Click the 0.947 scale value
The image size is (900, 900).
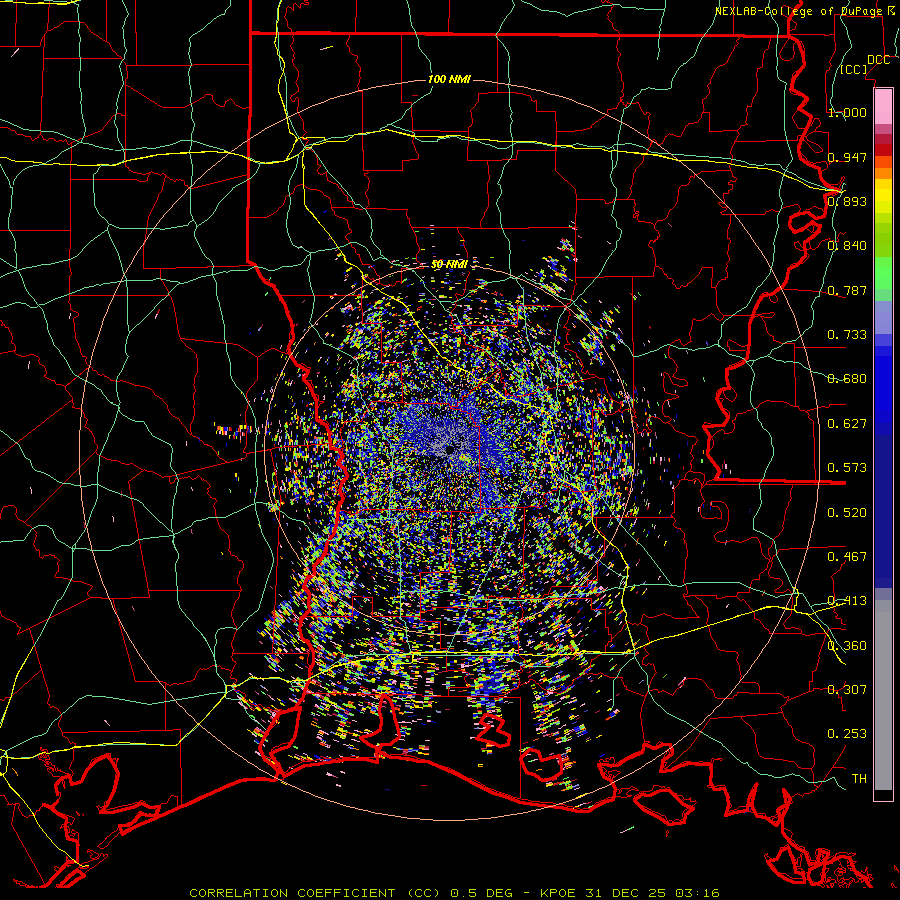(x=847, y=157)
